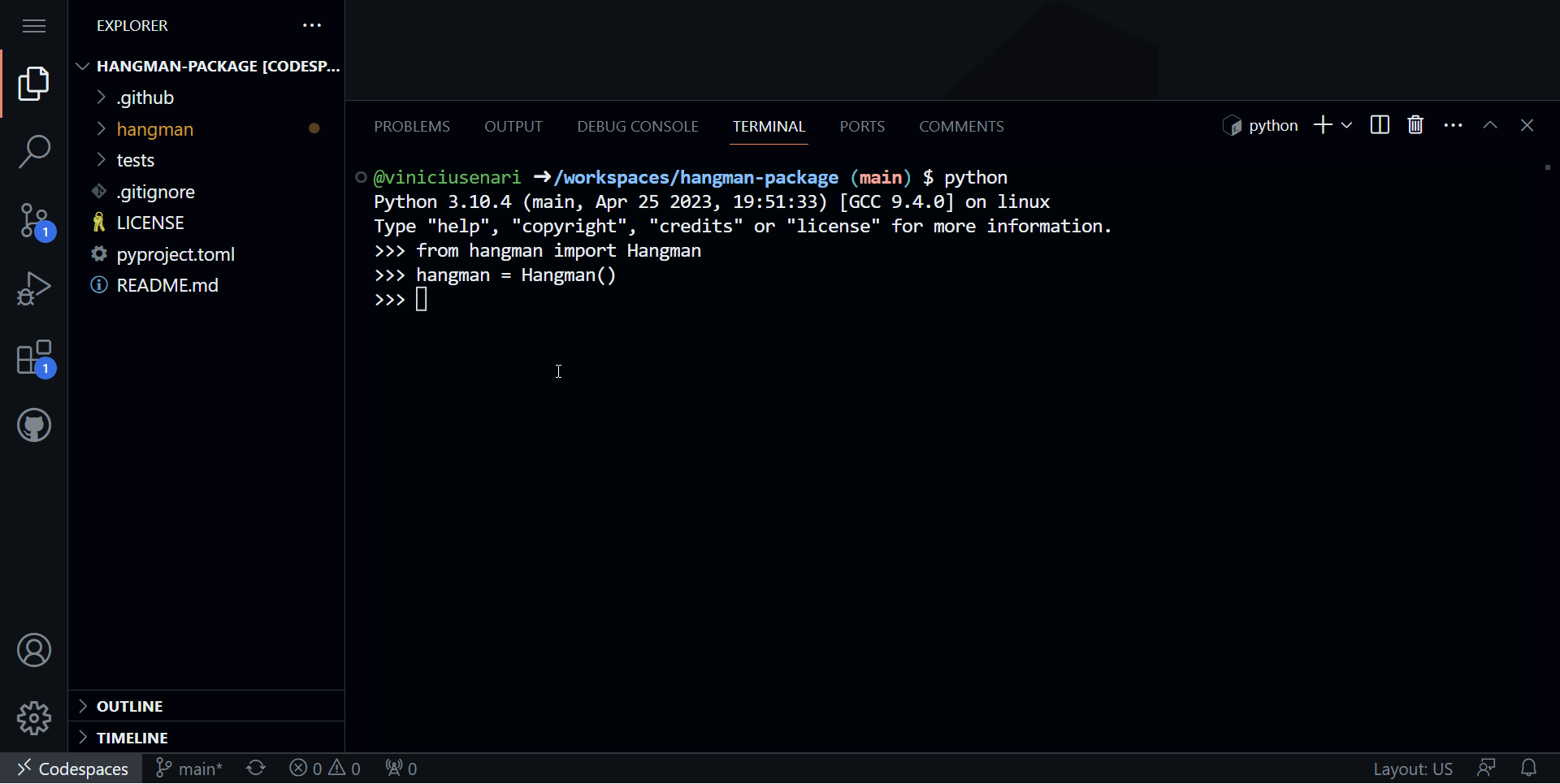Open Explorer views and more actions
This screenshot has width=1560, height=784.
click(312, 26)
